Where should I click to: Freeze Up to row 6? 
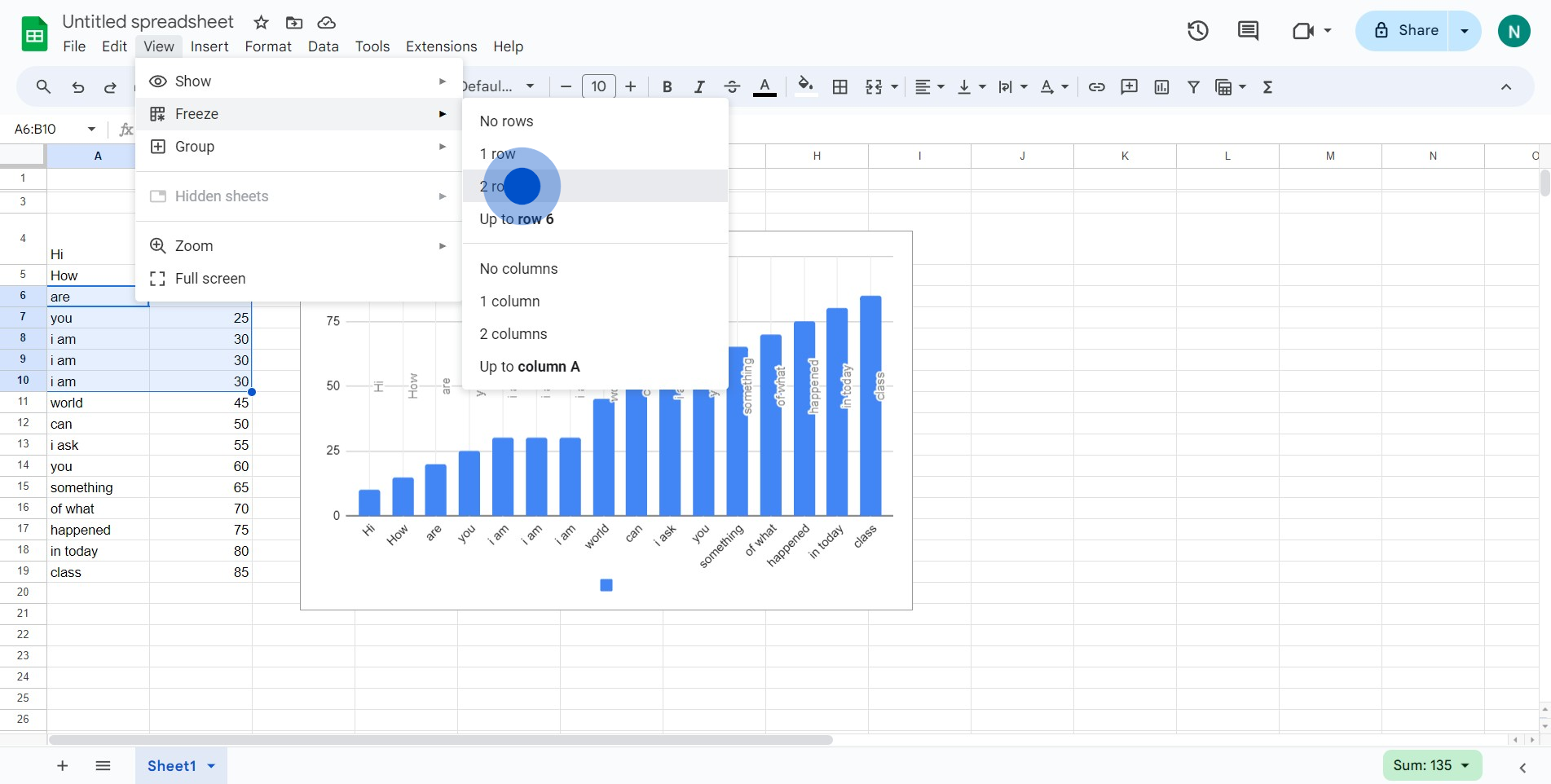[x=595, y=219]
